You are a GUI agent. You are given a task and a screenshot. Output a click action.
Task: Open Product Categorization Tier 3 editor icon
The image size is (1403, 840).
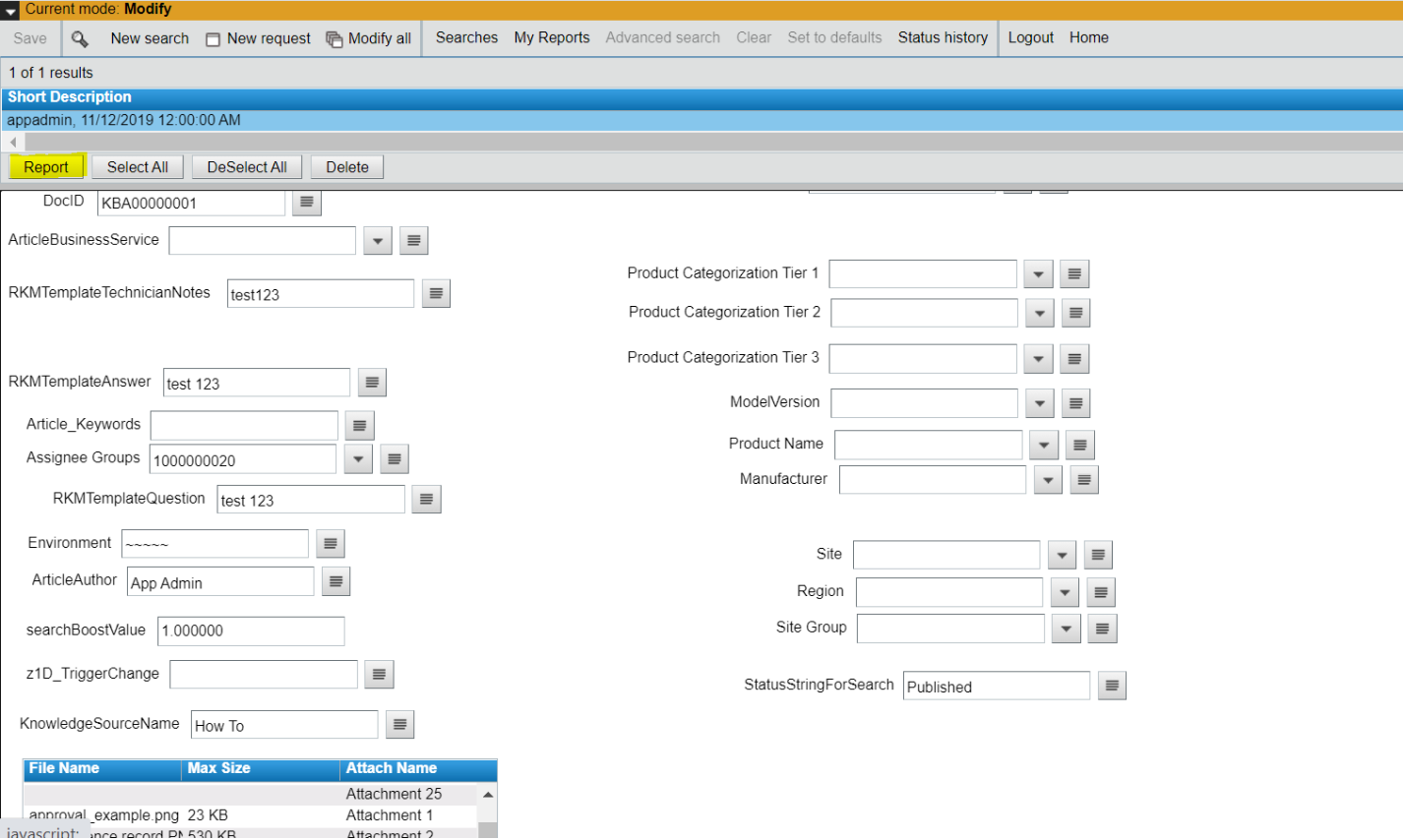click(1074, 358)
